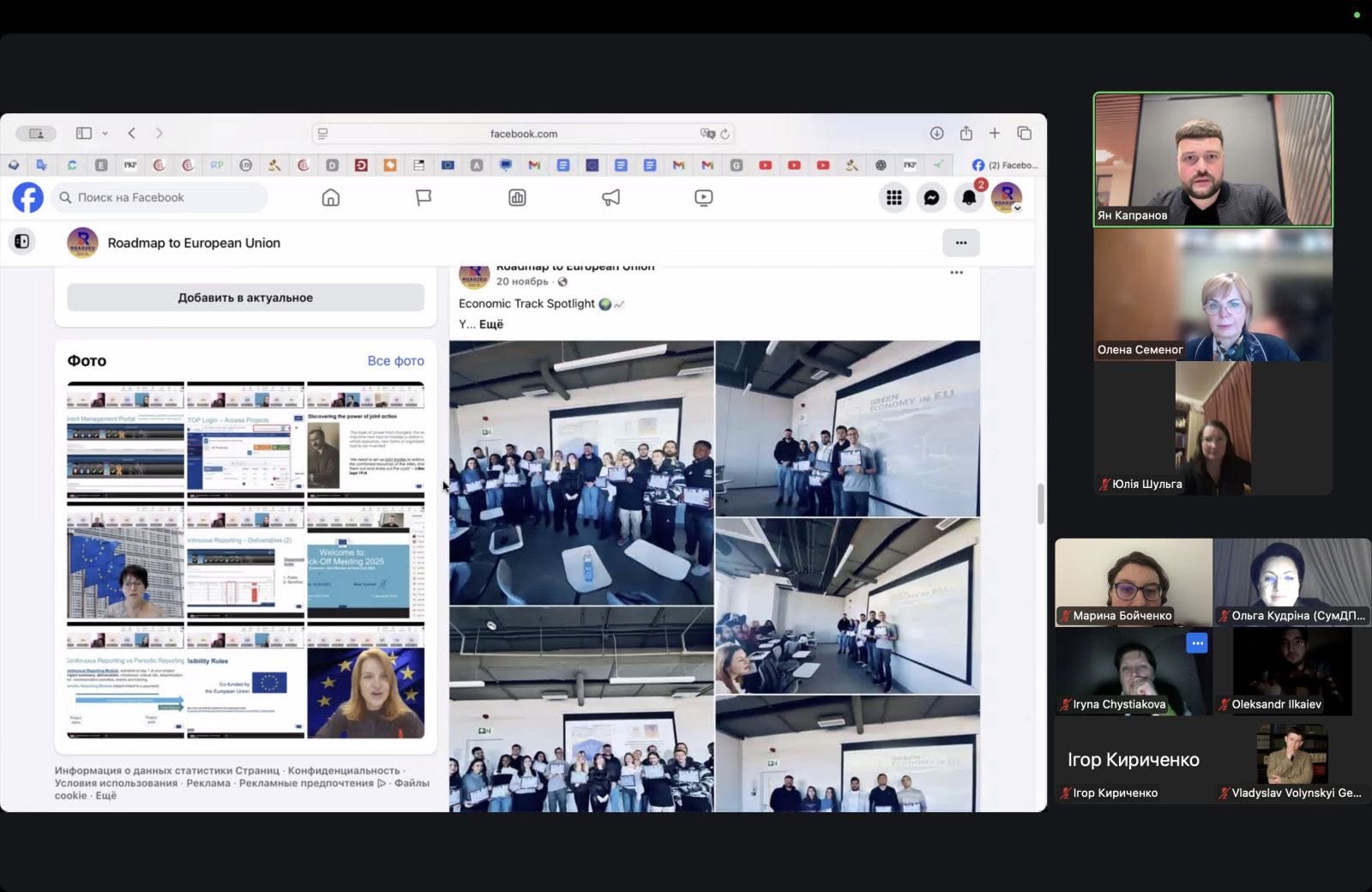The width and height of the screenshot is (1372, 892).
Task: Click Safari sidebar toggle icon
Action: [x=84, y=133]
